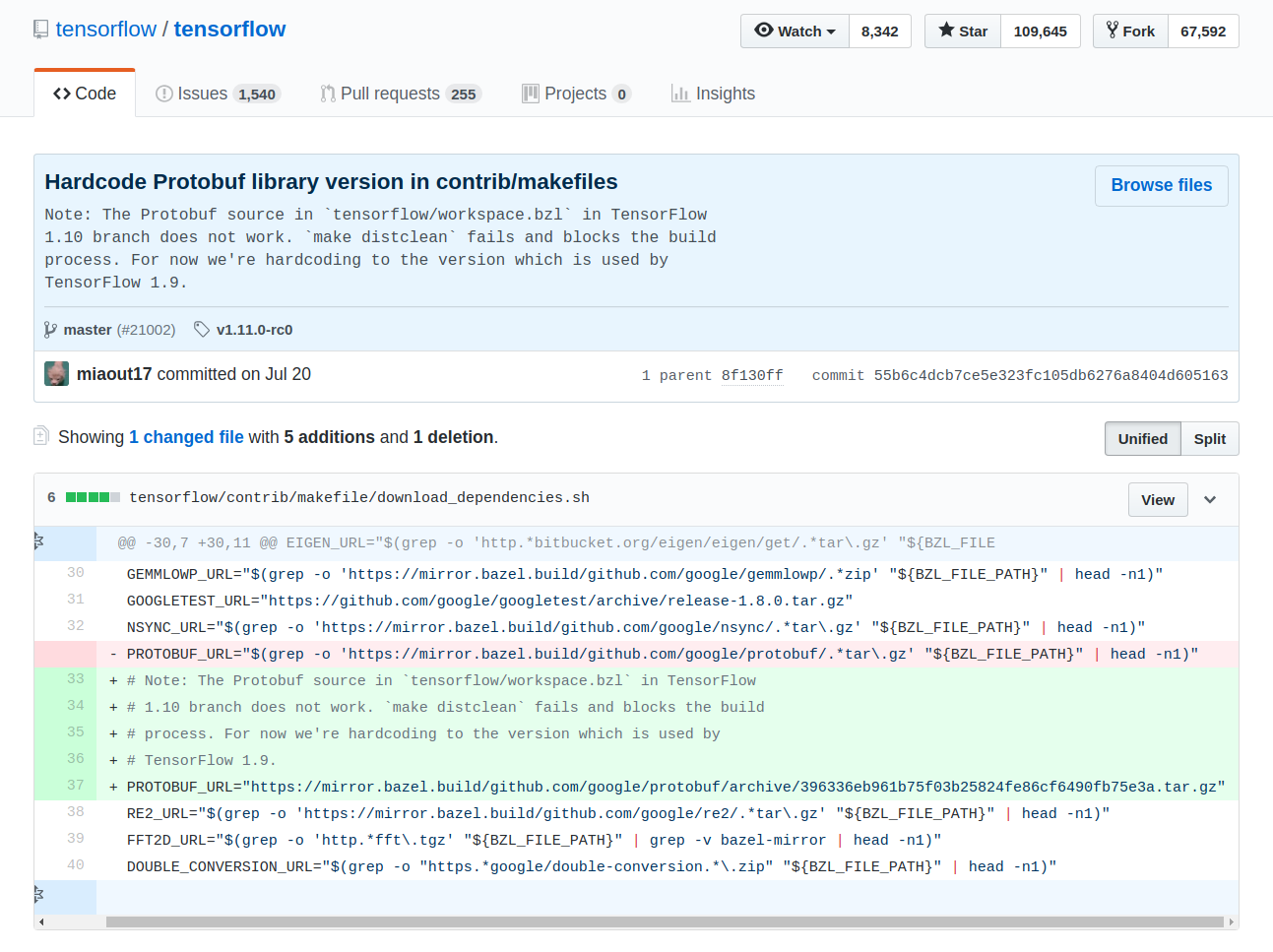Click the Browse files button
This screenshot has width=1273, height=952.
click(1161, 185)
